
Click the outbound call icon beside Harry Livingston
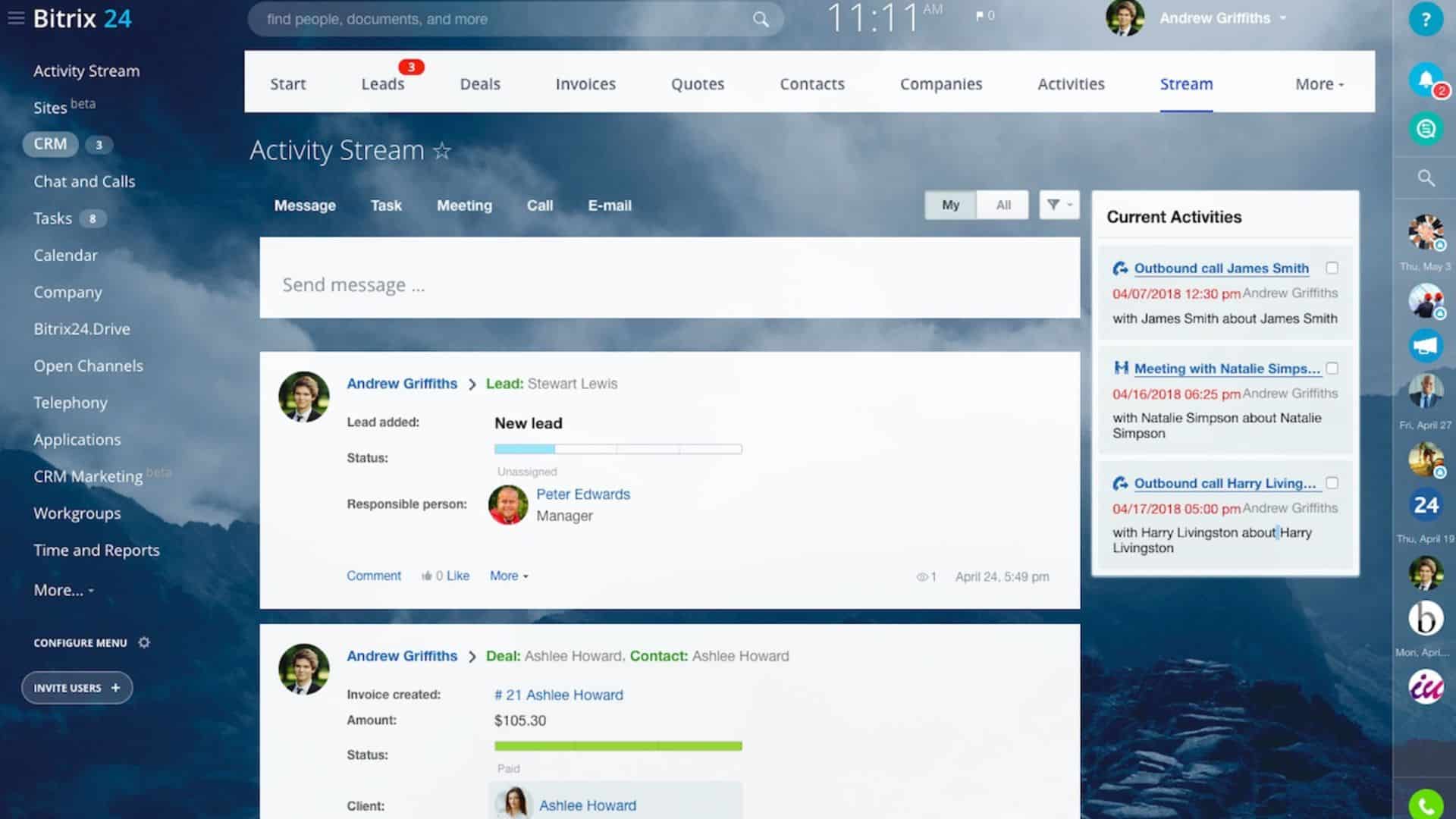point(1120,483)
